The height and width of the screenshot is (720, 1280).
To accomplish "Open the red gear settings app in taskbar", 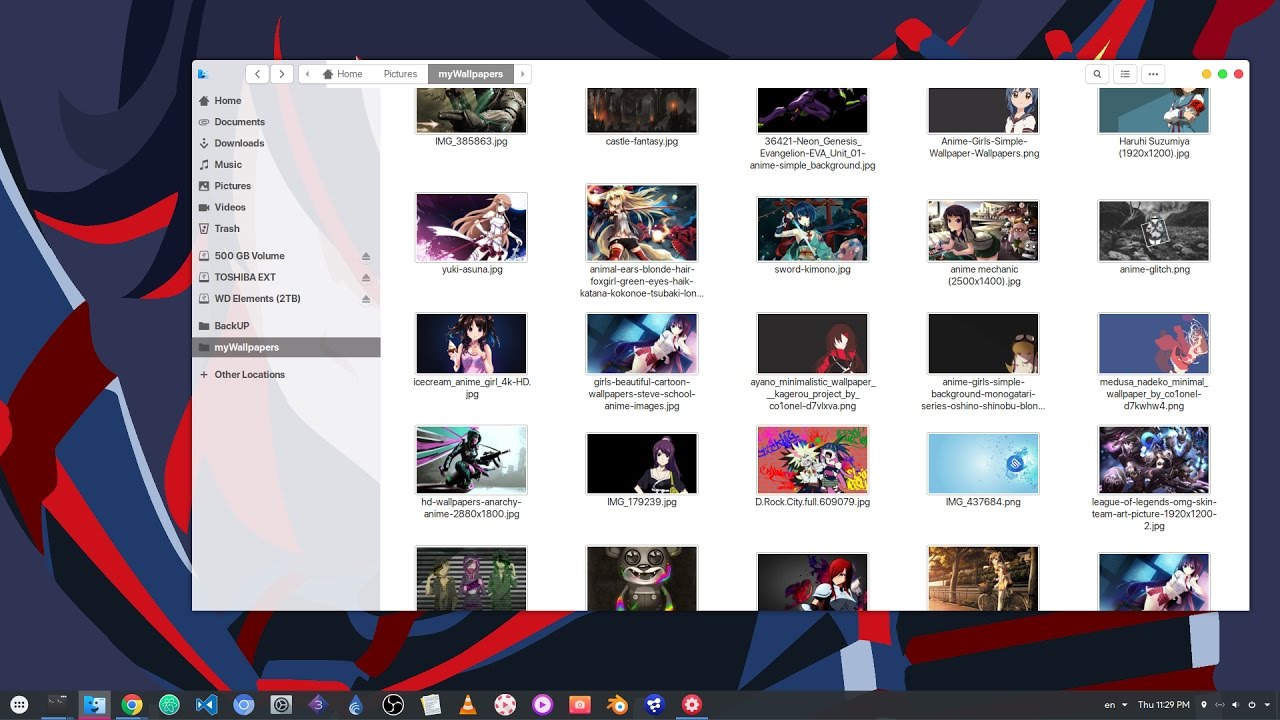I will tap(691, 705).
